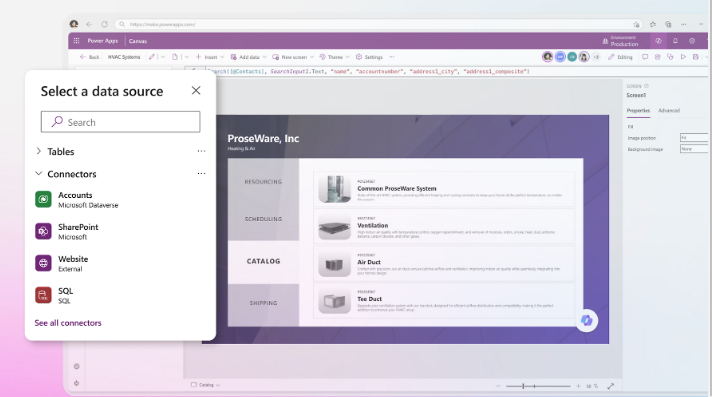Viewport: 712px width, 397px height.
Task: Click the Common ProseWare System thumbnail
Action: (335, 189)
